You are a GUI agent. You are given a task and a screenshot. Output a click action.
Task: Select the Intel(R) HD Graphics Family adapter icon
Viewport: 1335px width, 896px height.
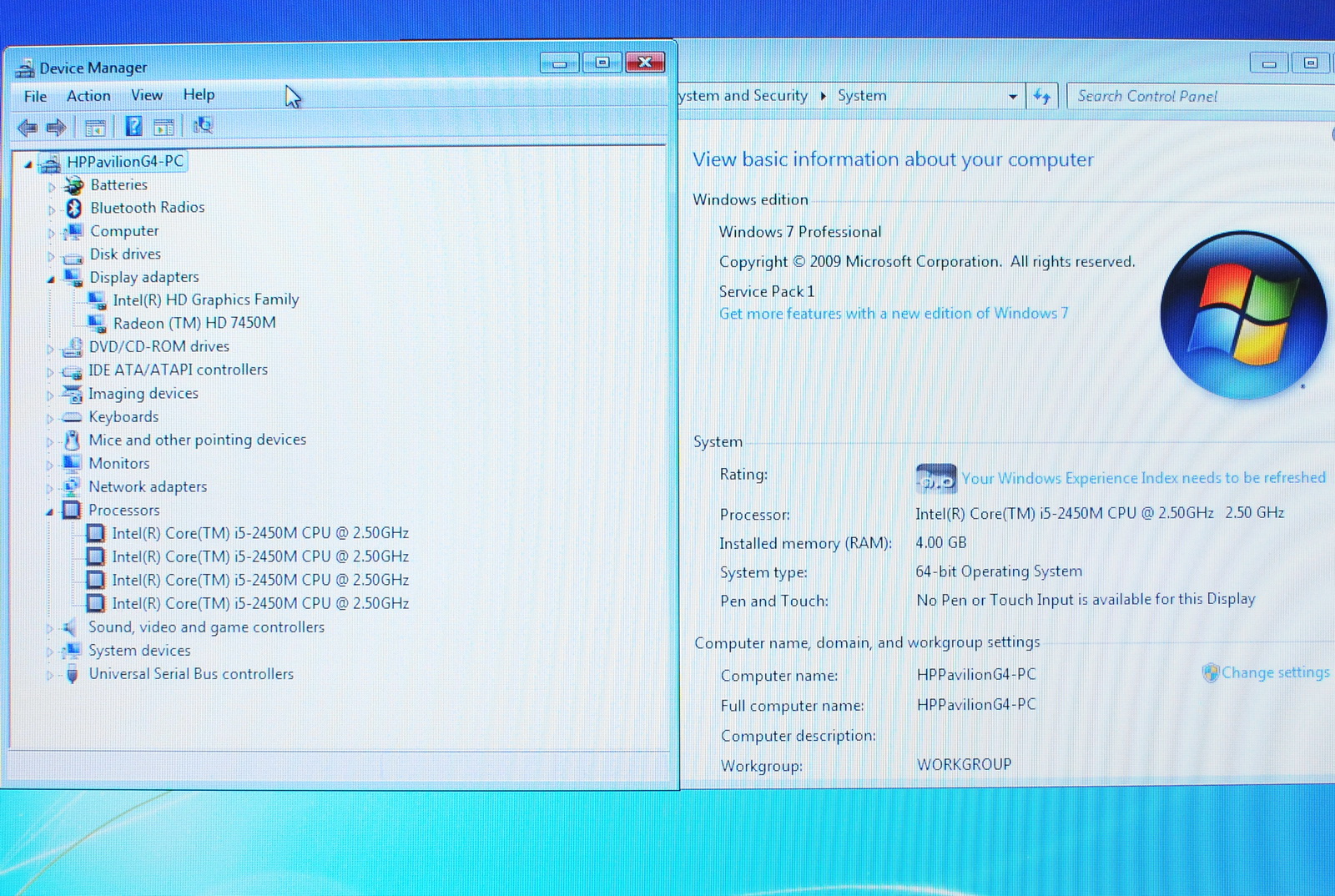[x=98, y=300]
